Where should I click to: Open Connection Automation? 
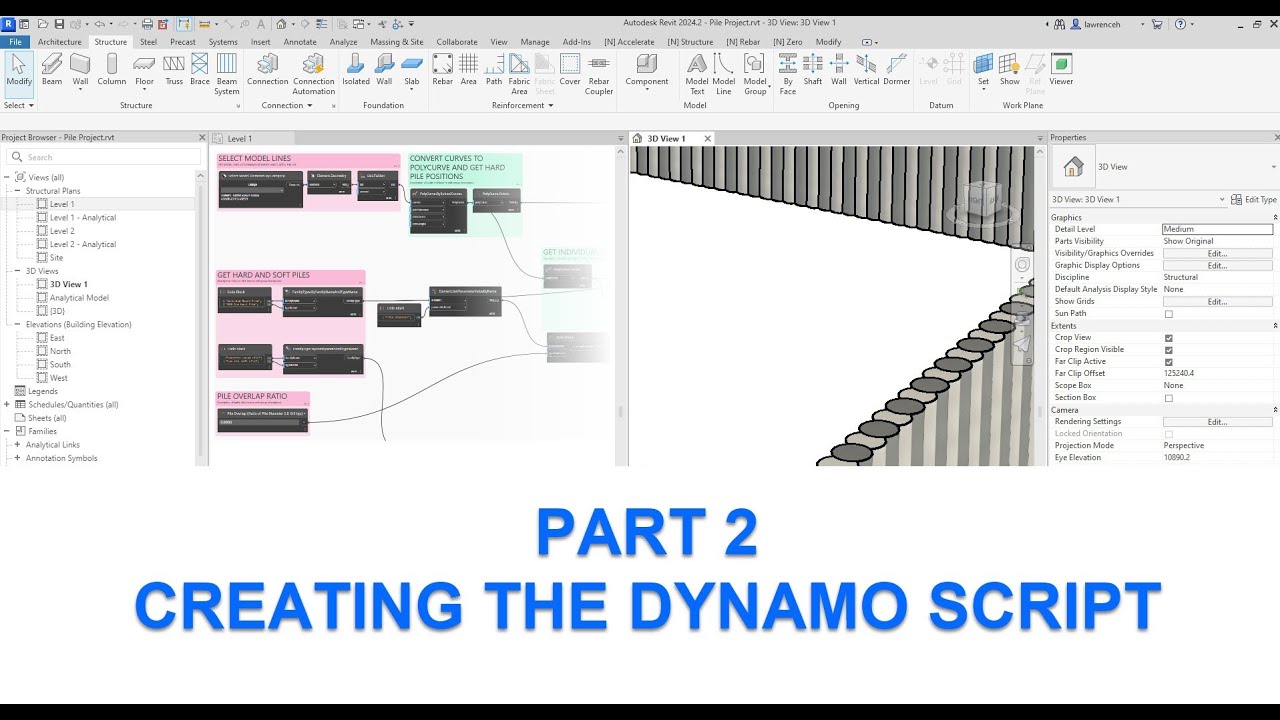[314, 74]
